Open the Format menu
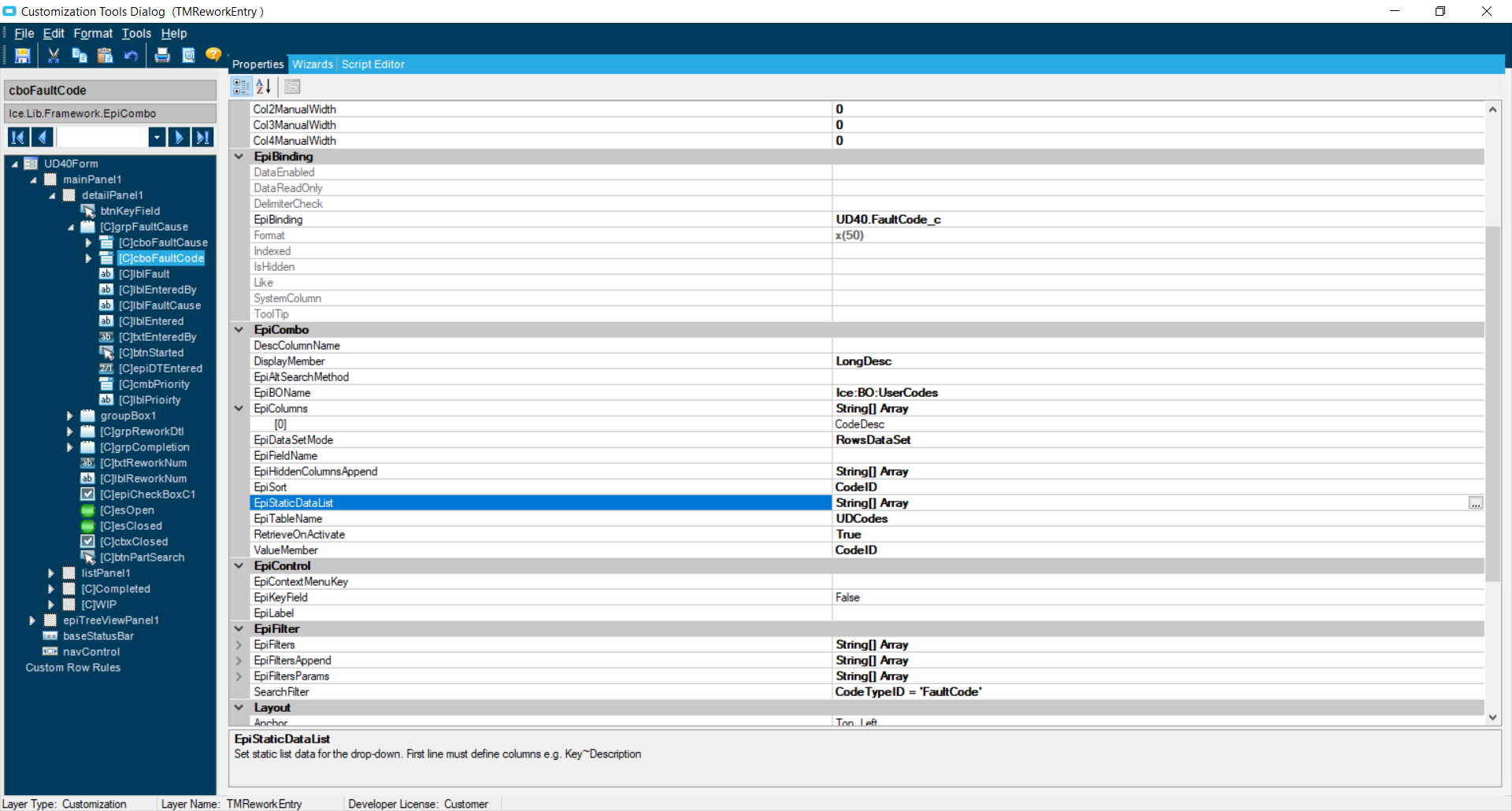This screenshot has width=1512, height=811. [93, 33]
